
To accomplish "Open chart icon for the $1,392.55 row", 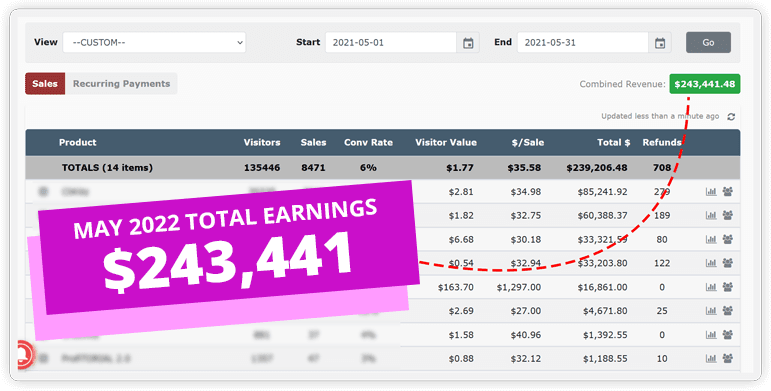I will coord(711,335).
